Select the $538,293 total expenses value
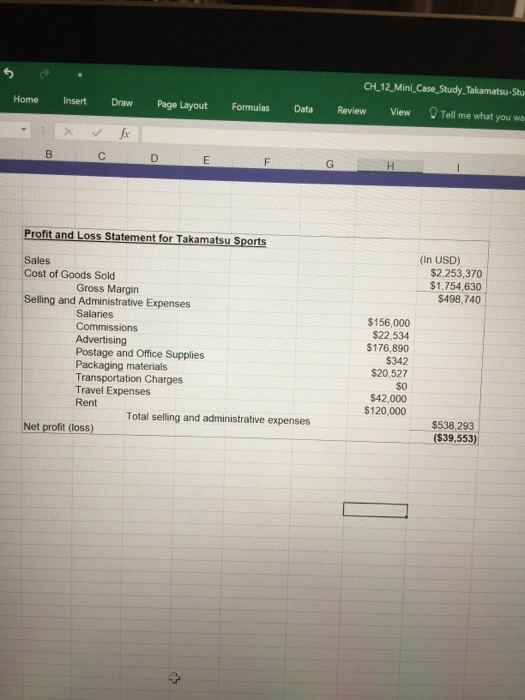The width and height of the screenshot is (525, 700). 452,425
